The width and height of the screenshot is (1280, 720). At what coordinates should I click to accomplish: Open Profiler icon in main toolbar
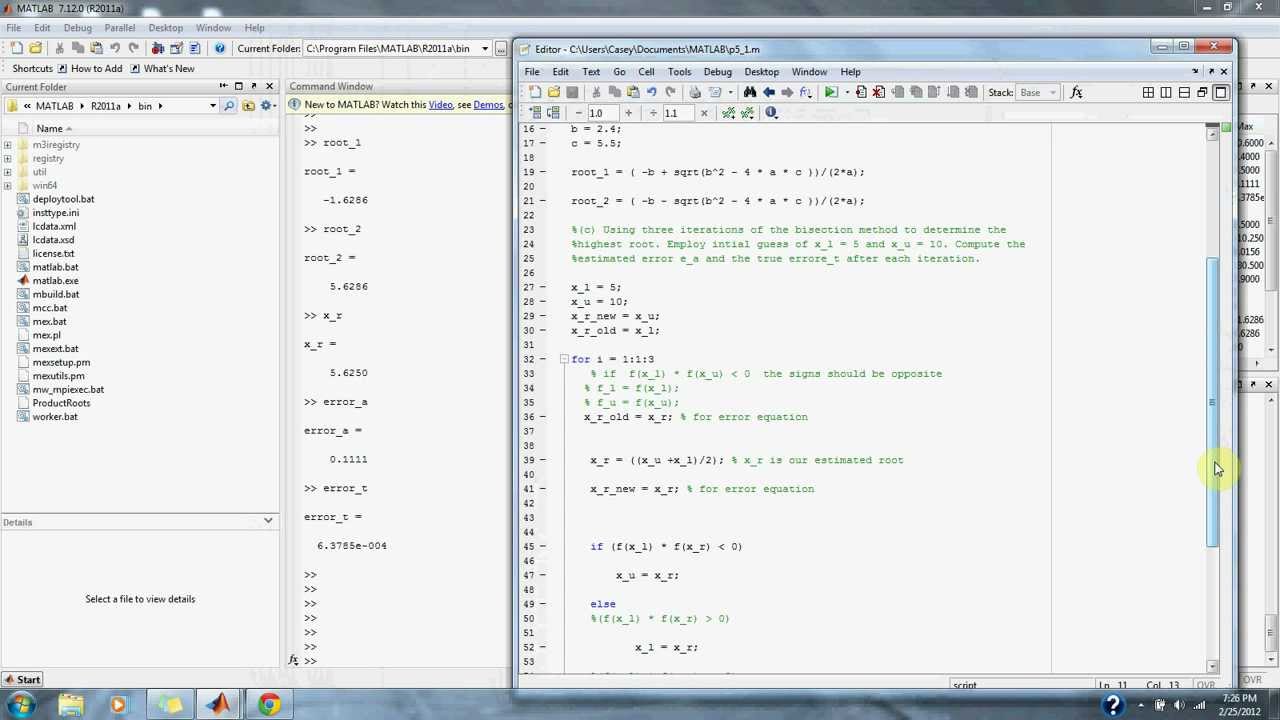point(195,48)
